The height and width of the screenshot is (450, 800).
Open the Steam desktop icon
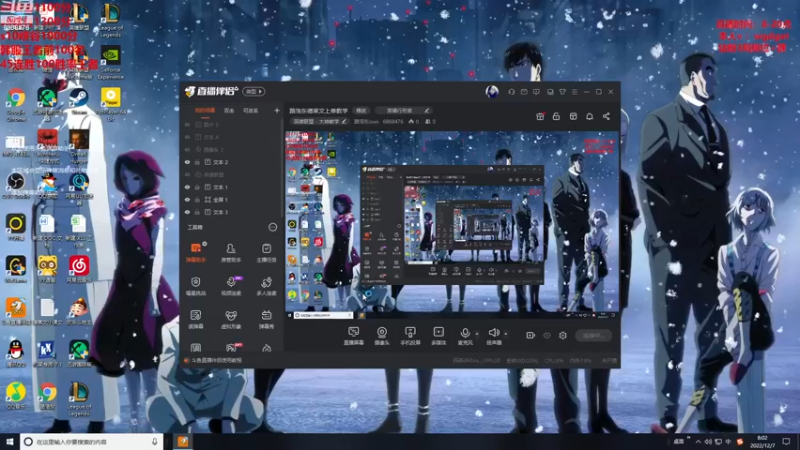coord(79,101)
